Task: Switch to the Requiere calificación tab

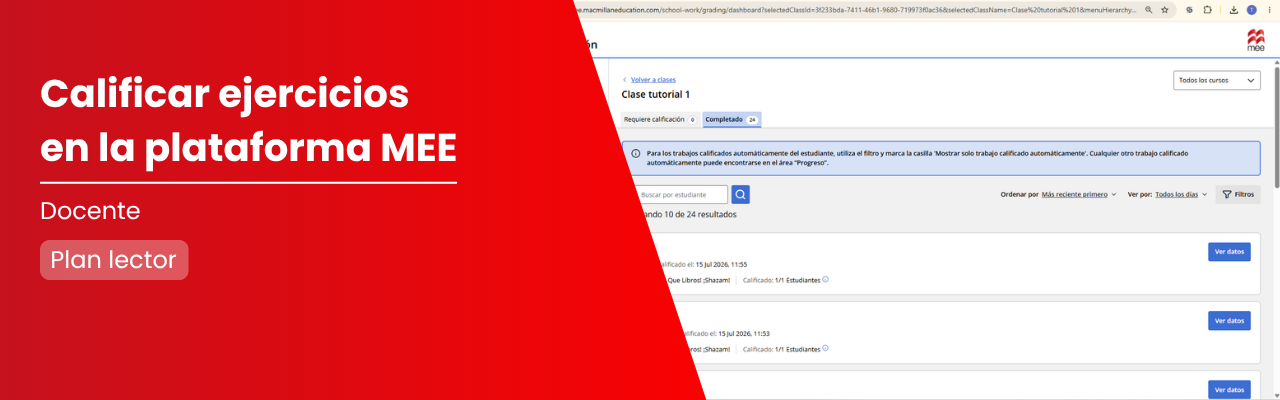Action: point(660,119)
